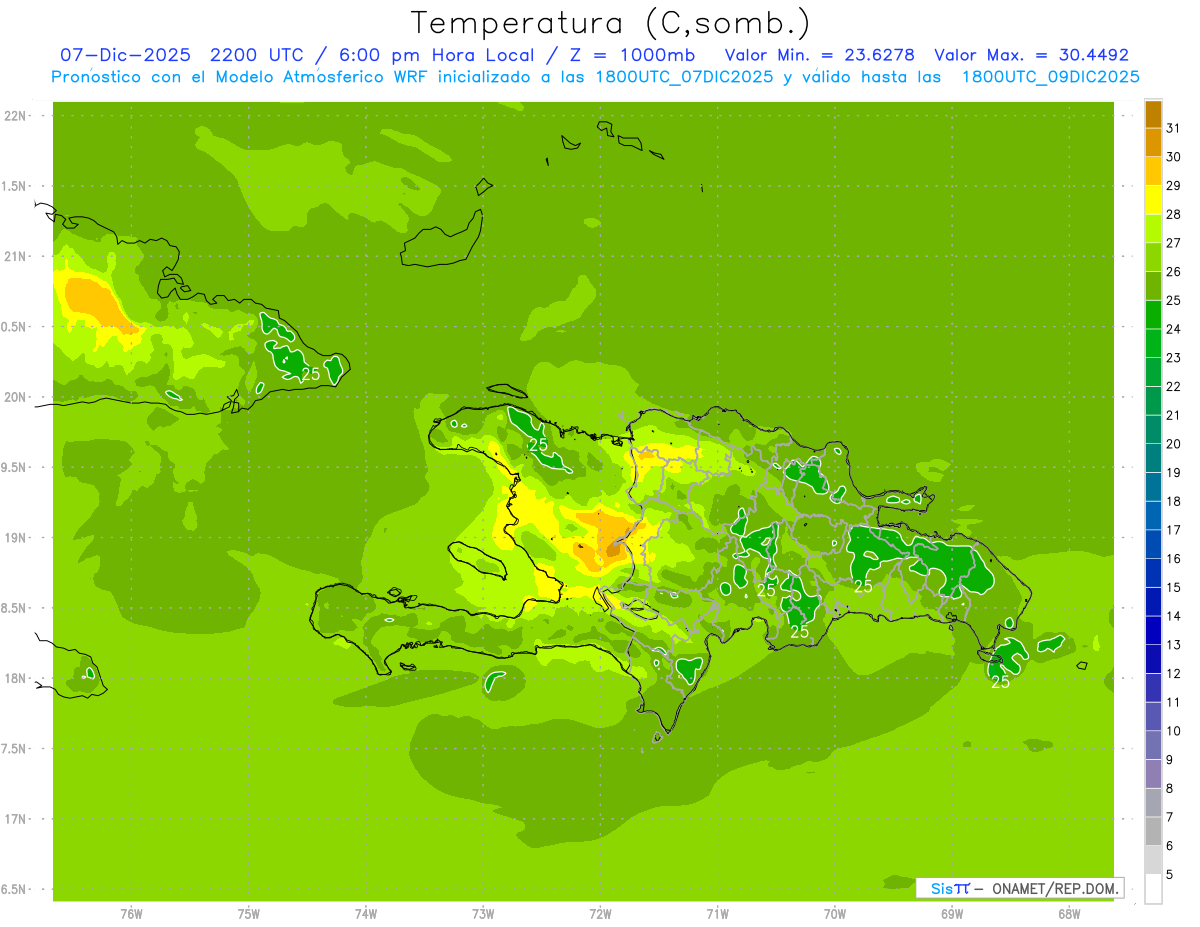Pick the blue legend swatch between 14 and 15

(x=1153, y=602)
